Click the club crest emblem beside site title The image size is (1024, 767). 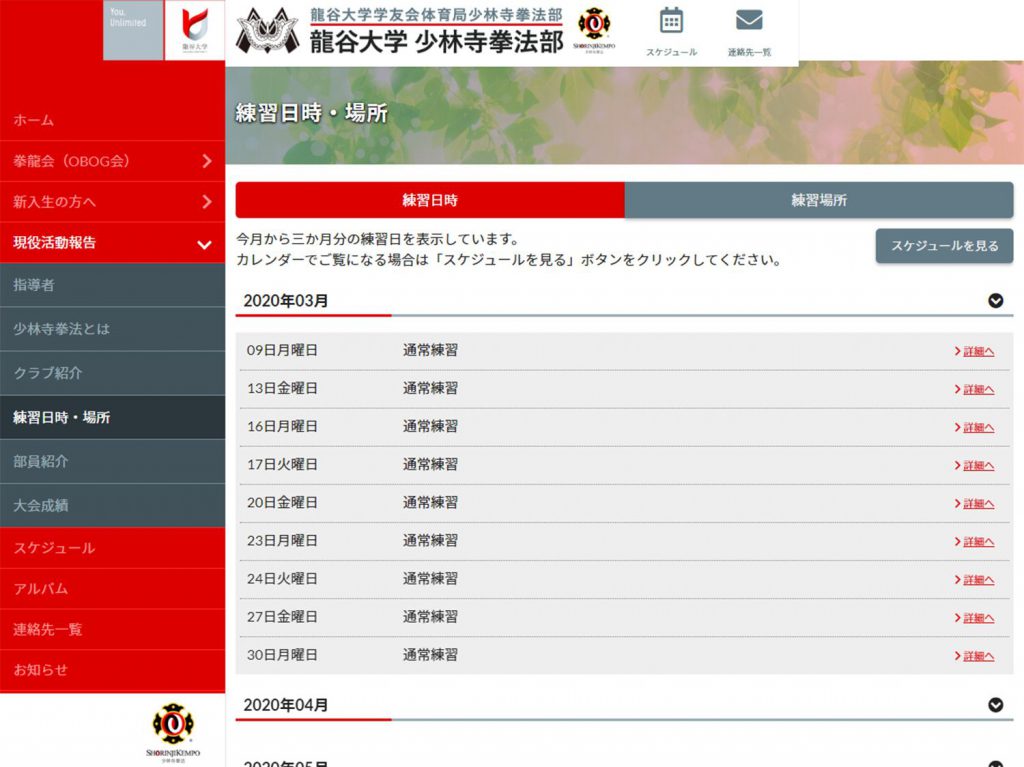click(267, 31)
